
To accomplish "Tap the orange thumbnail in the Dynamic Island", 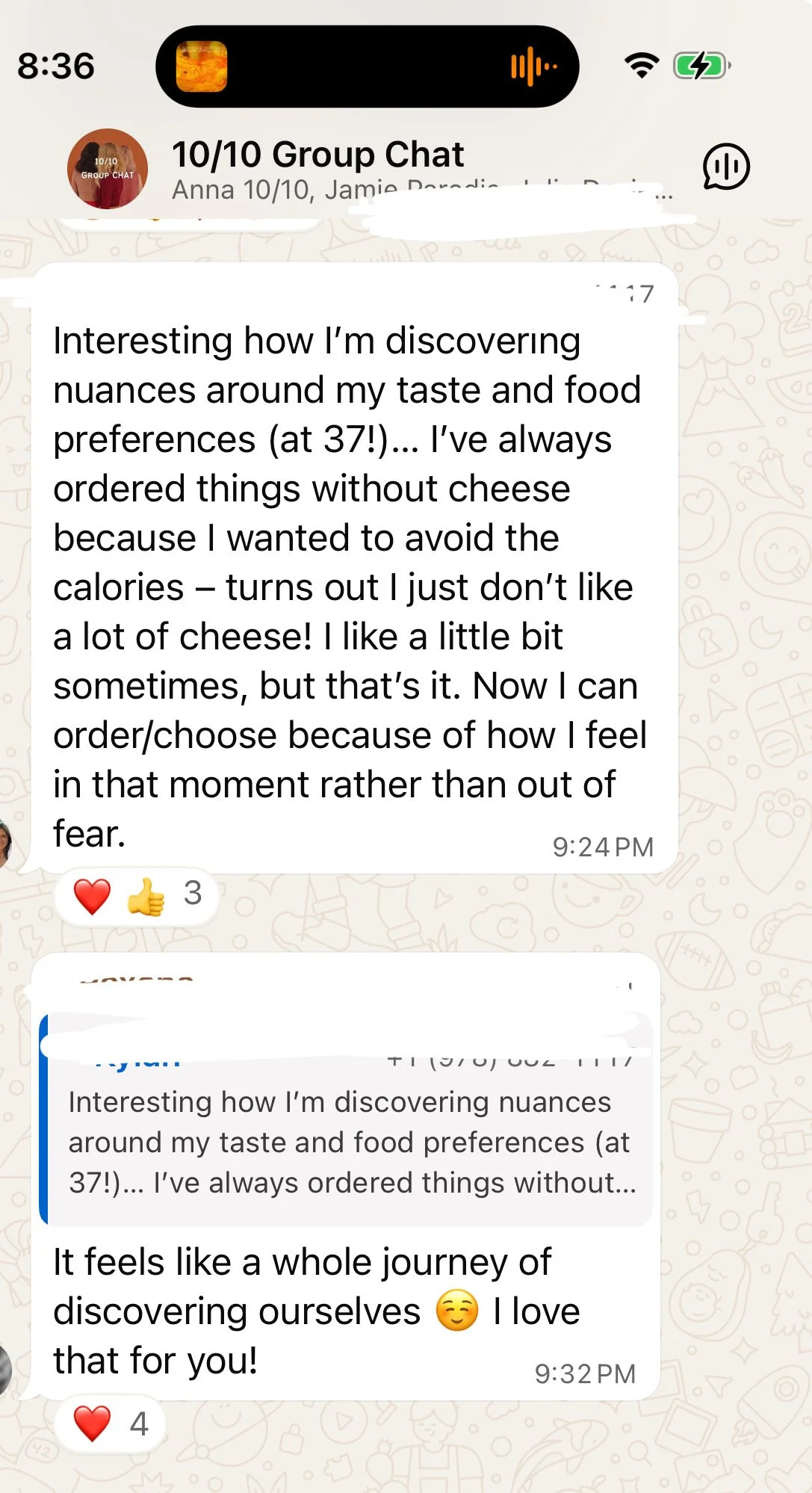I will tap(202, 67).
